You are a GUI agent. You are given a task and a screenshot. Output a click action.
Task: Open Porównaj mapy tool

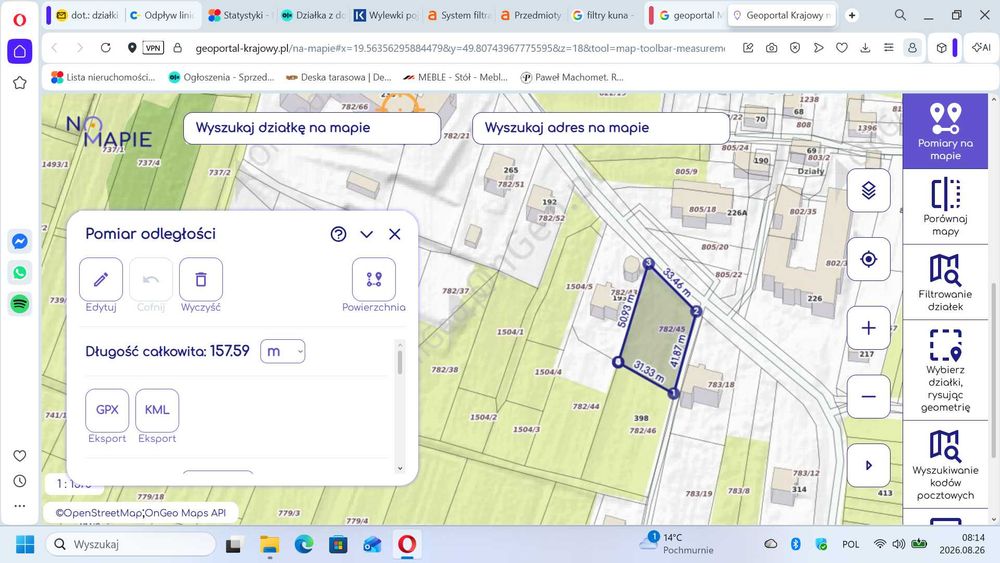(x=945, y=207)
